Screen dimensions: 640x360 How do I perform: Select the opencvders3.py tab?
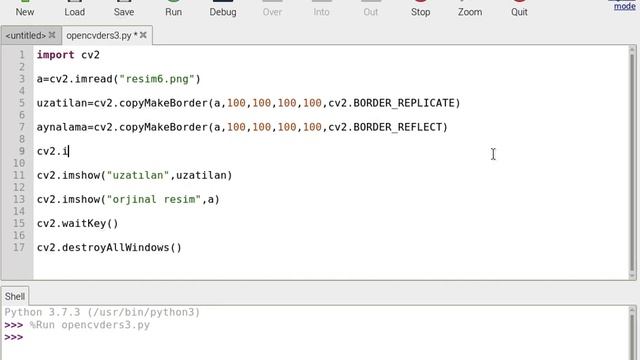point(99,36)
